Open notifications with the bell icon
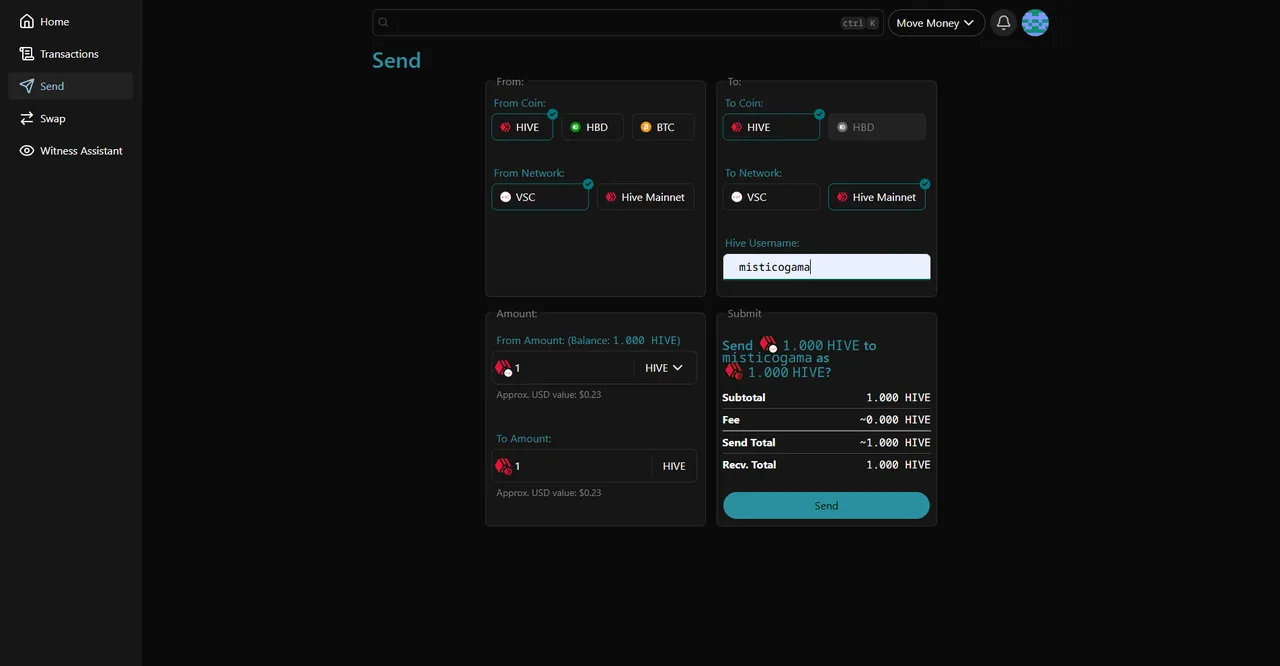The image size is (1280, 666). pos(1004,23)
